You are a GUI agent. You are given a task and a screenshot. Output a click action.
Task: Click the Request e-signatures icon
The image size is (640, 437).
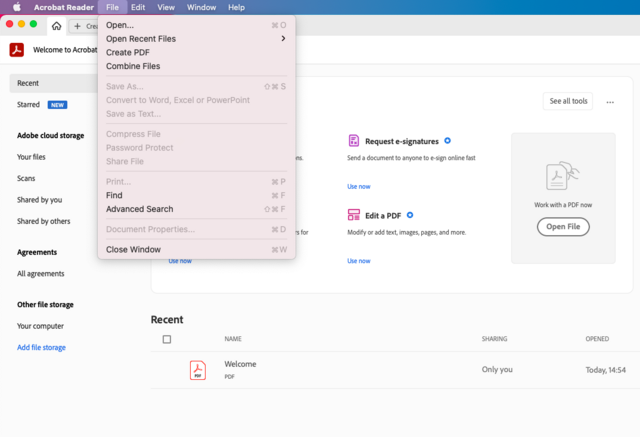coord(353,141)
